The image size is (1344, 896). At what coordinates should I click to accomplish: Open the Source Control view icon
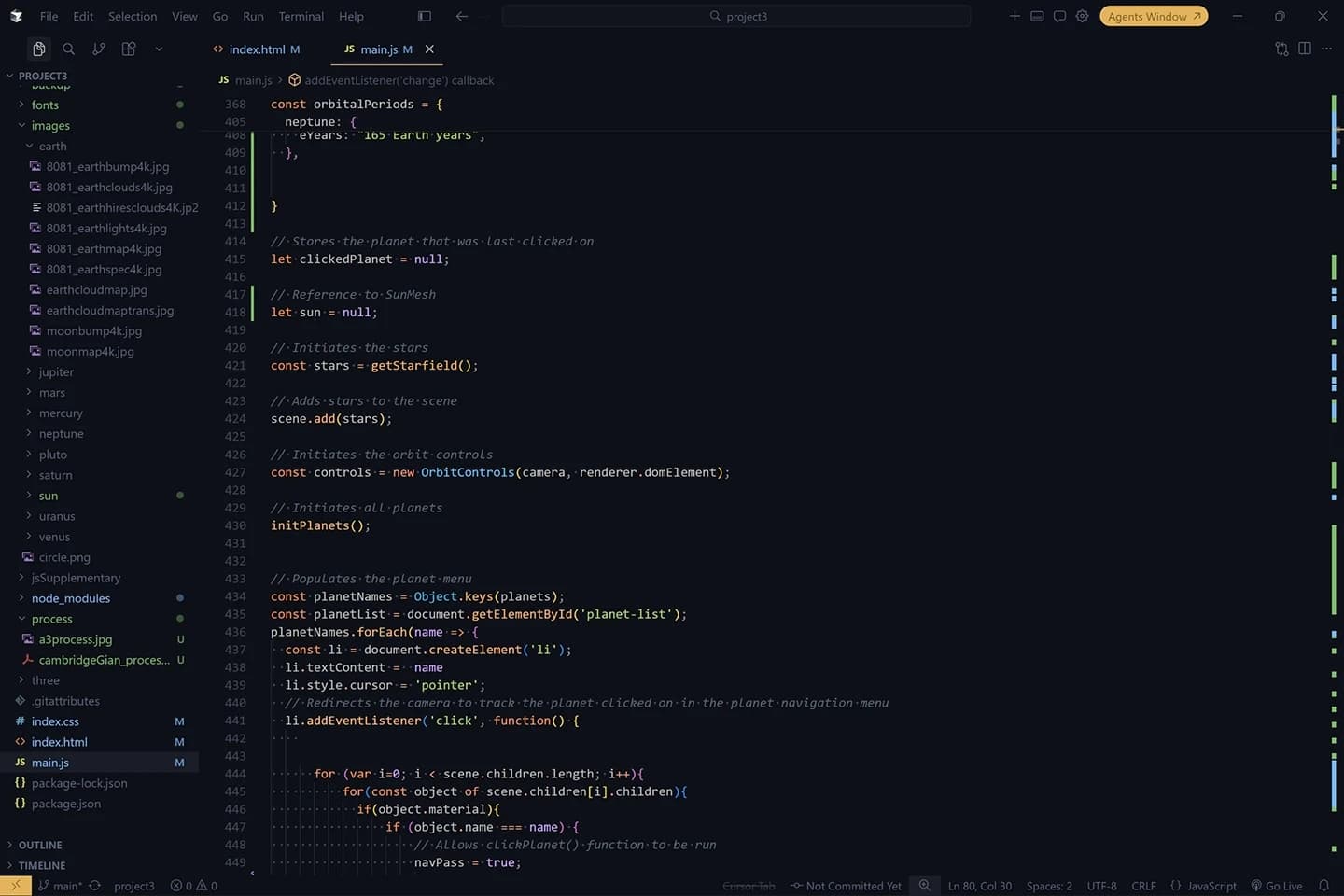pos(98,49)
